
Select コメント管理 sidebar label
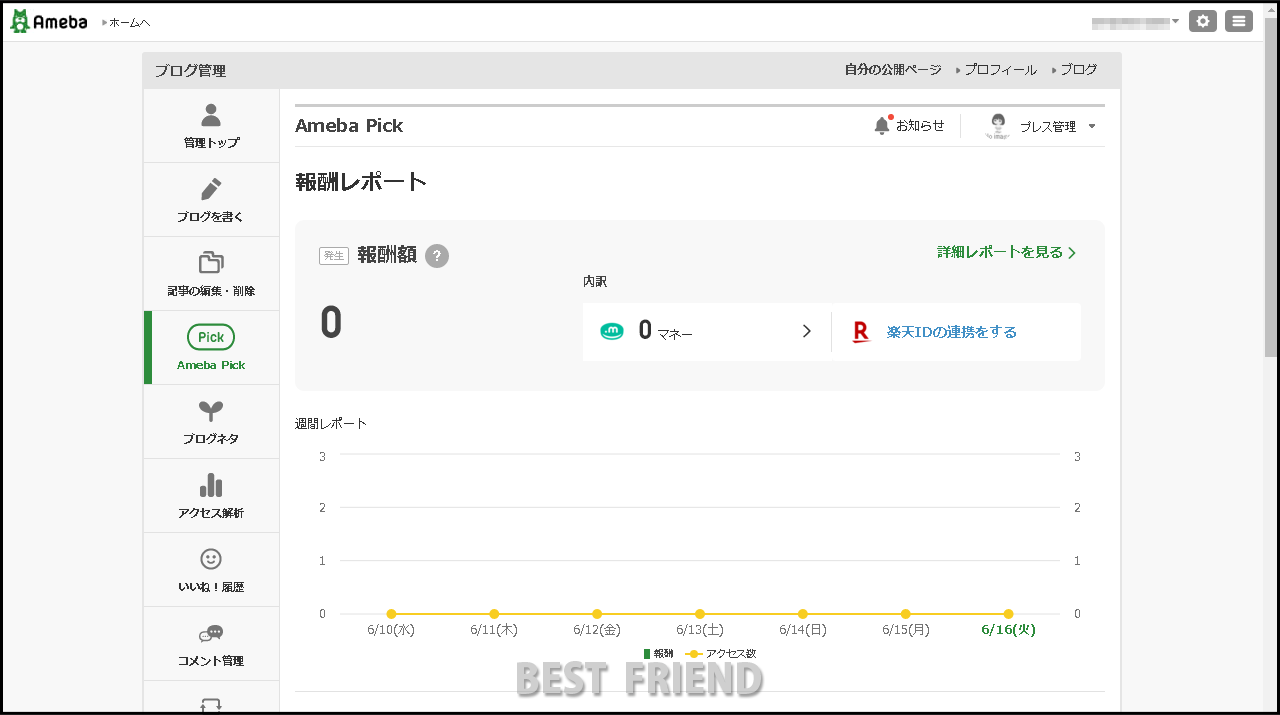coord(211,661)
